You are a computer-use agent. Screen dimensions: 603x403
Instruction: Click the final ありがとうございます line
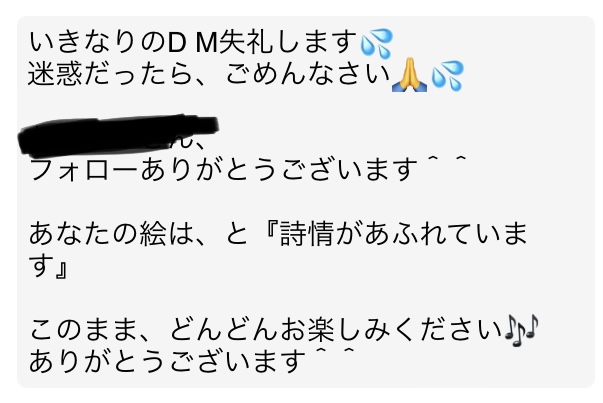pyautogui.click(x=165, y=361)
